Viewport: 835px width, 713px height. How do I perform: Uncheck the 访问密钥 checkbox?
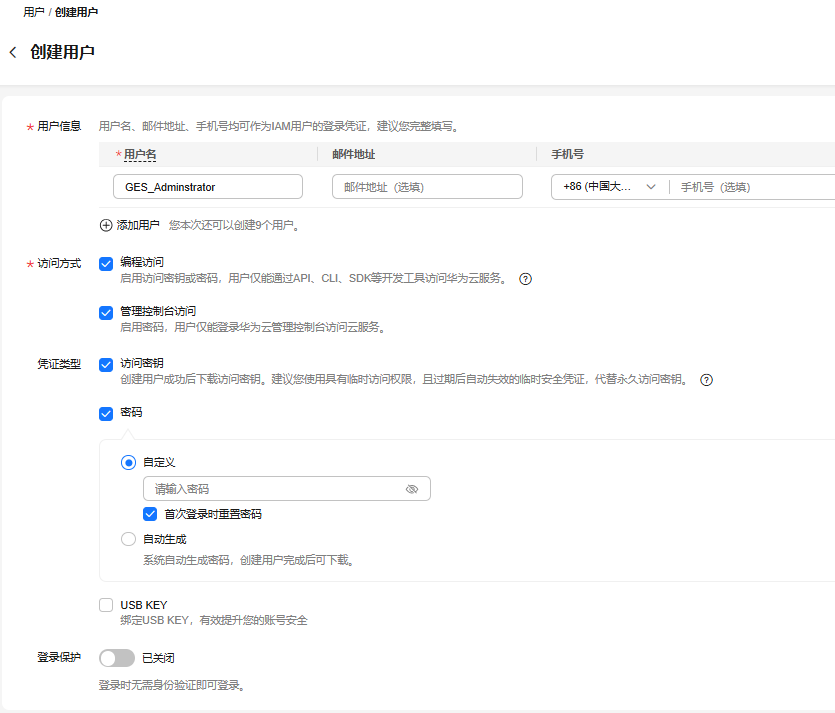point(106,365)
